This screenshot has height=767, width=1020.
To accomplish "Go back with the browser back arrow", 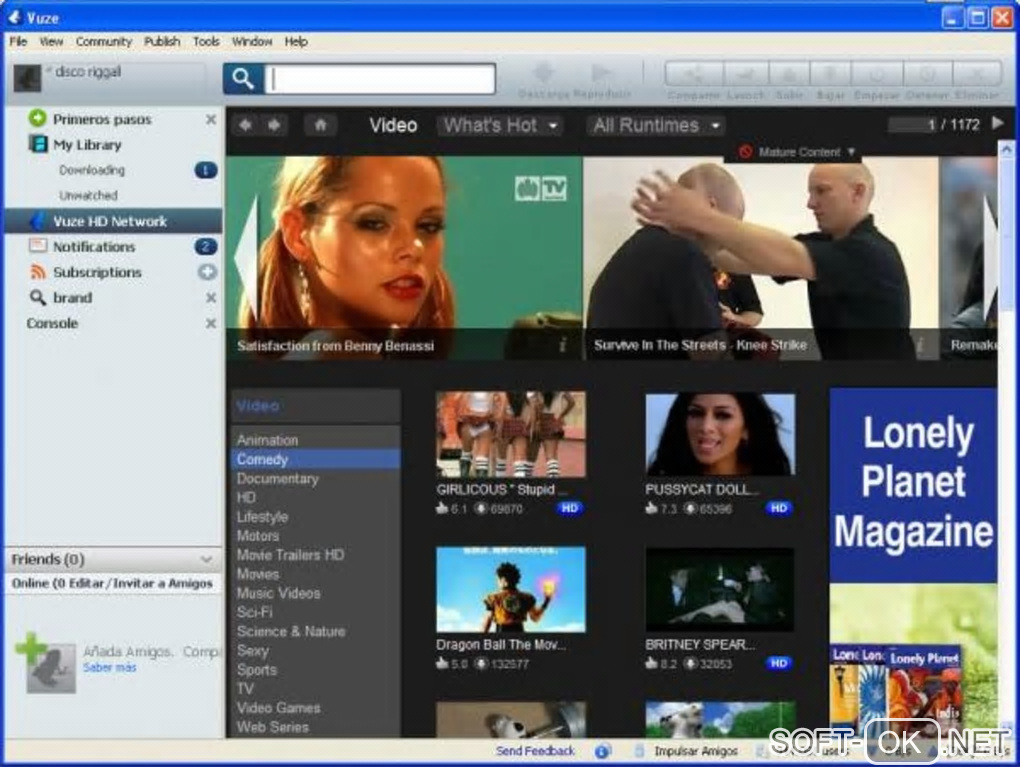I will (246, 125).
